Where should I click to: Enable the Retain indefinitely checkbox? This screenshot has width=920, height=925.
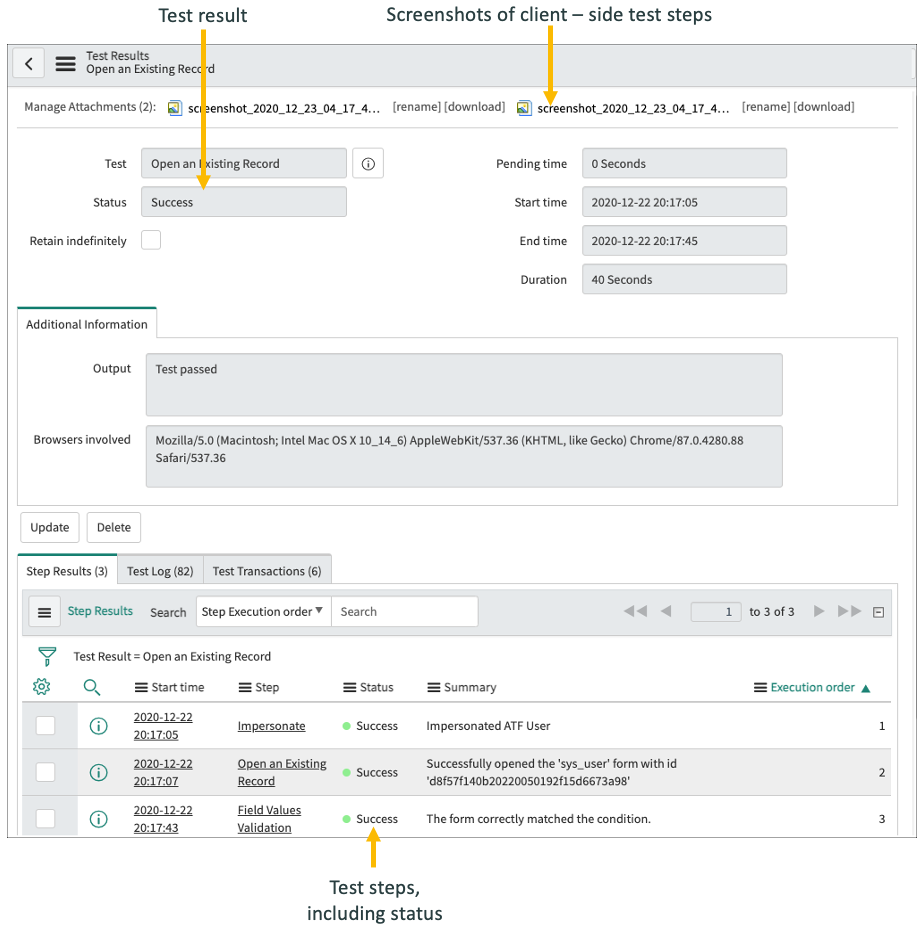[150, 240]
